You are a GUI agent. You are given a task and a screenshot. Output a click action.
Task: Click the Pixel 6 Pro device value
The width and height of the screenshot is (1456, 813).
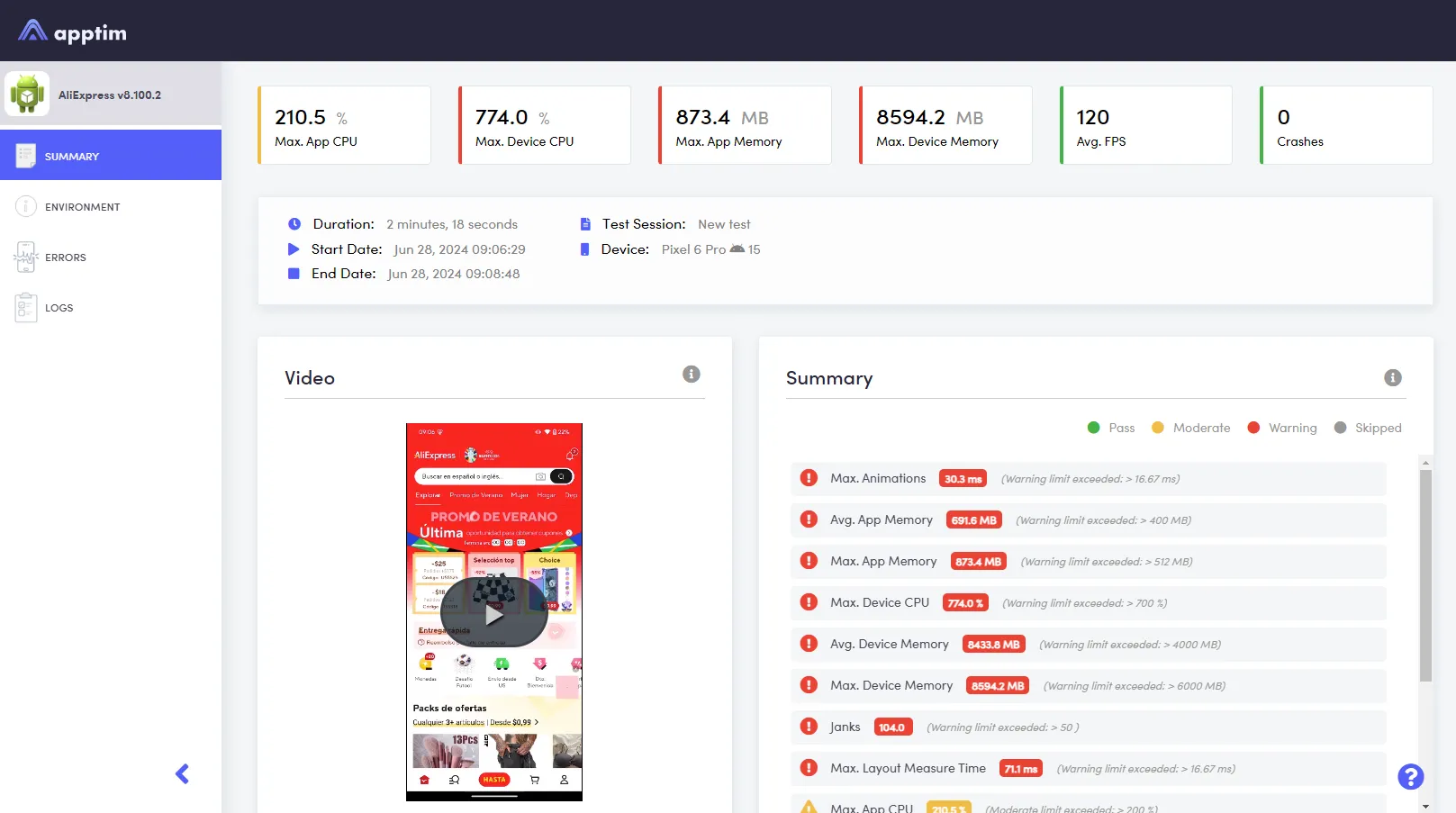coord(693,249)
